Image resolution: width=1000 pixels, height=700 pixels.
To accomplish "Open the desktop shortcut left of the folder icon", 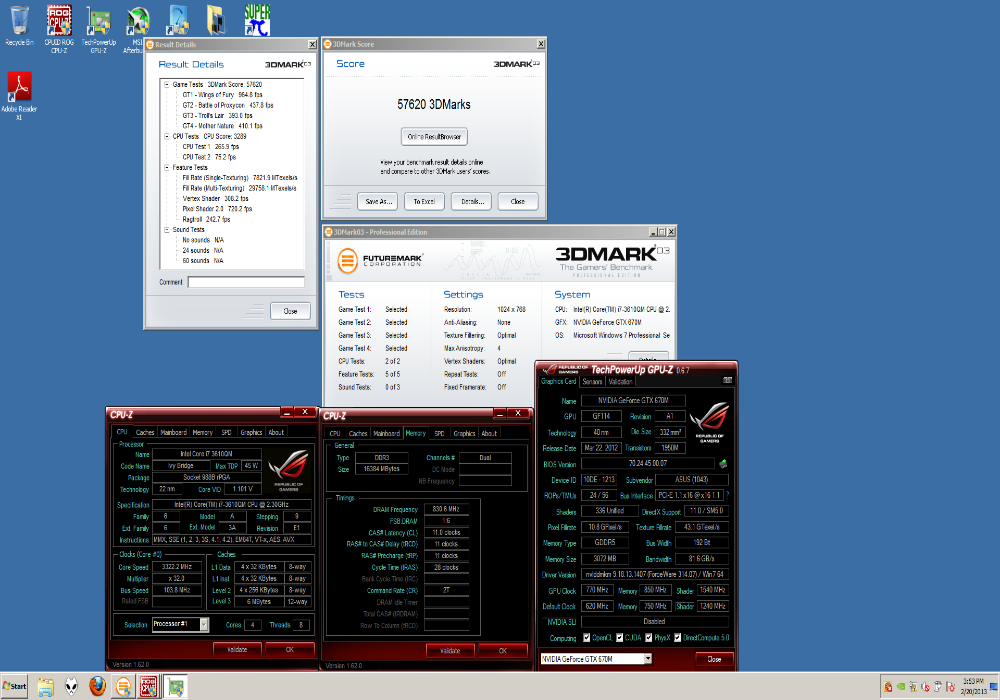I will pyautogui.click(x=177, y=20).
